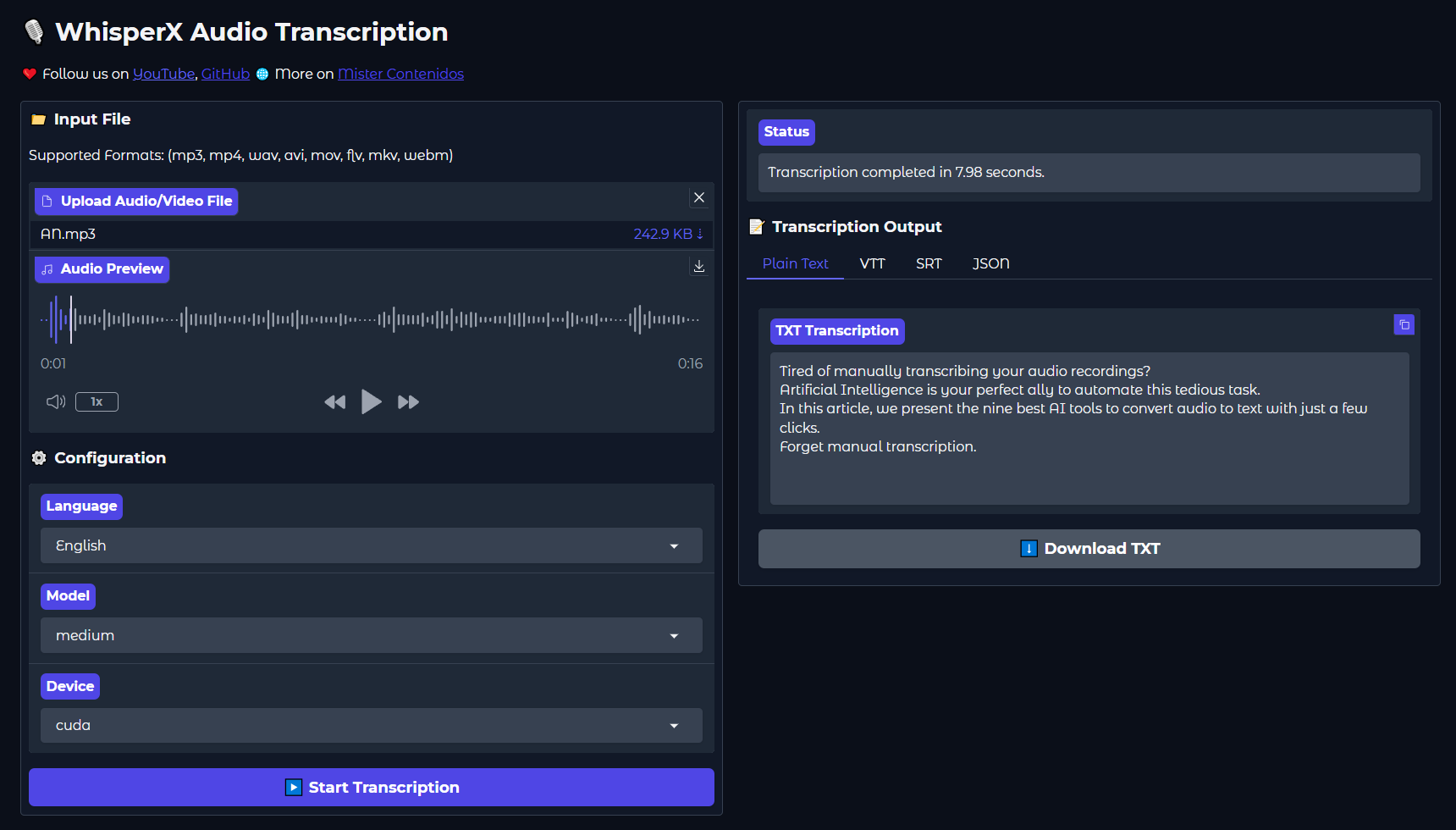
Task: Visit the Mister Contenidos link
Action: [x=400, y=74]
